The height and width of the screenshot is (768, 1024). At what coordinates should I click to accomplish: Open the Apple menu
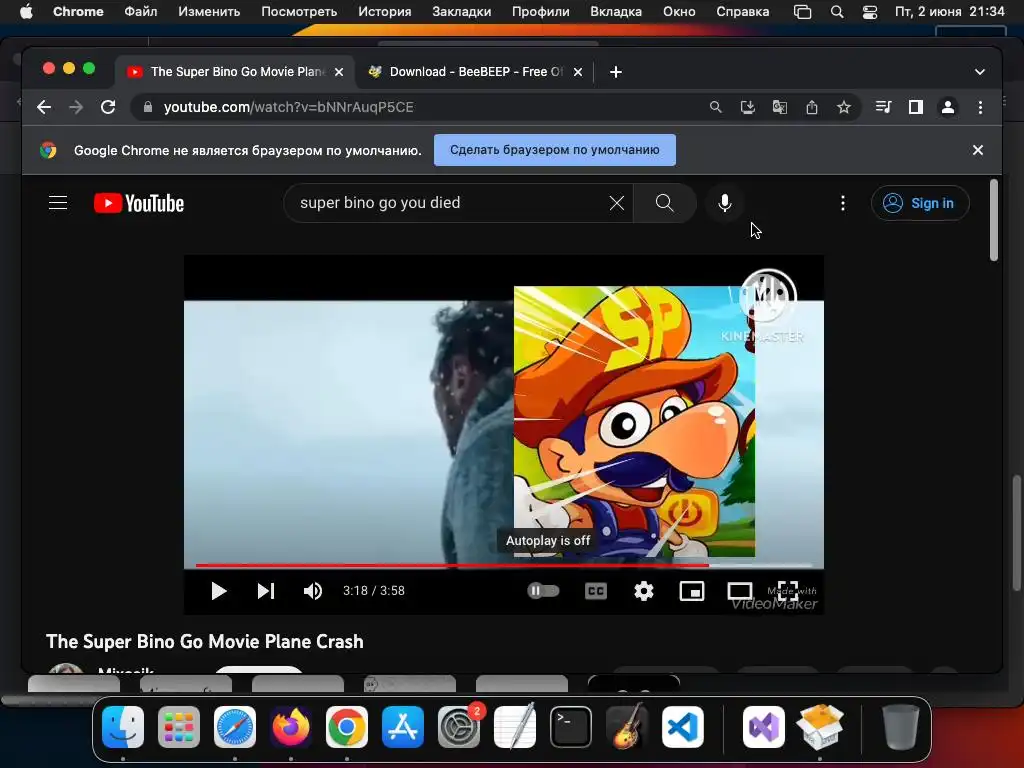click(26, 12)
